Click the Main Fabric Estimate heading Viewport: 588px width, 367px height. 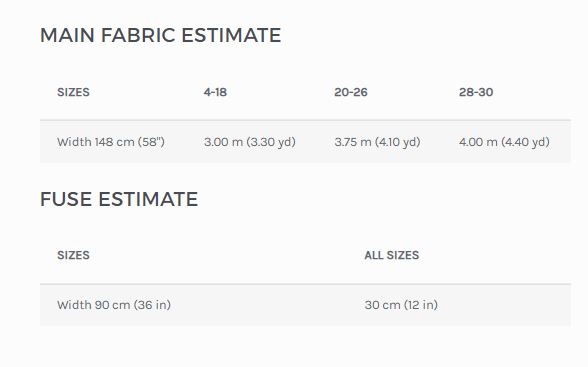click(x=160, y=35)
